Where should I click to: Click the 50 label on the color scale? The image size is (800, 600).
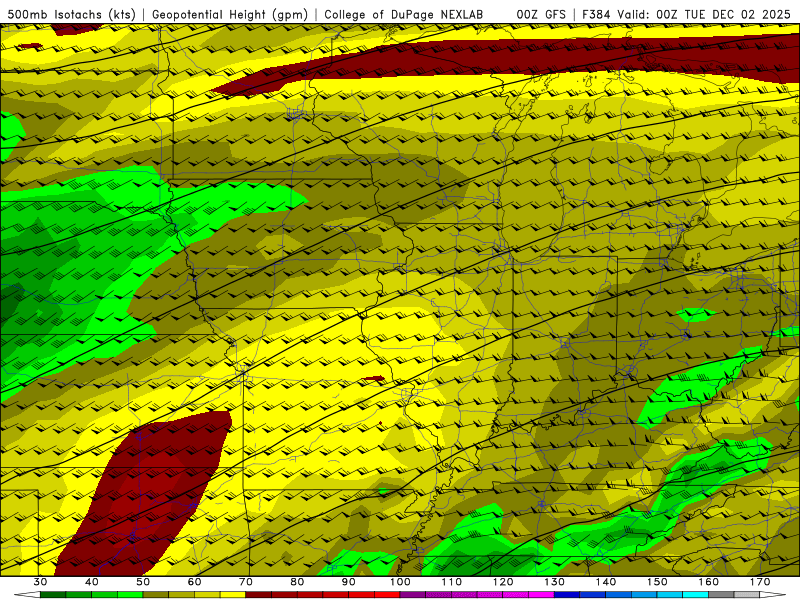point(143,582)
